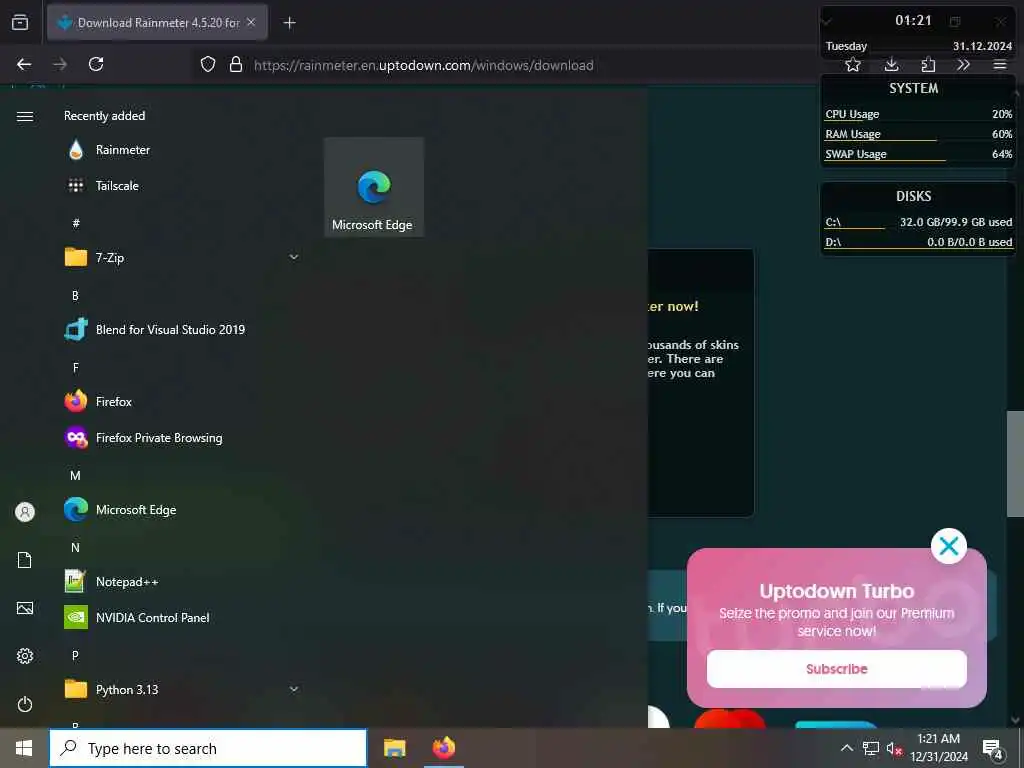Switch to Firefox on the taskbar
The image size is (1024, 768).
pyautogui.click(x=444, y=748)
